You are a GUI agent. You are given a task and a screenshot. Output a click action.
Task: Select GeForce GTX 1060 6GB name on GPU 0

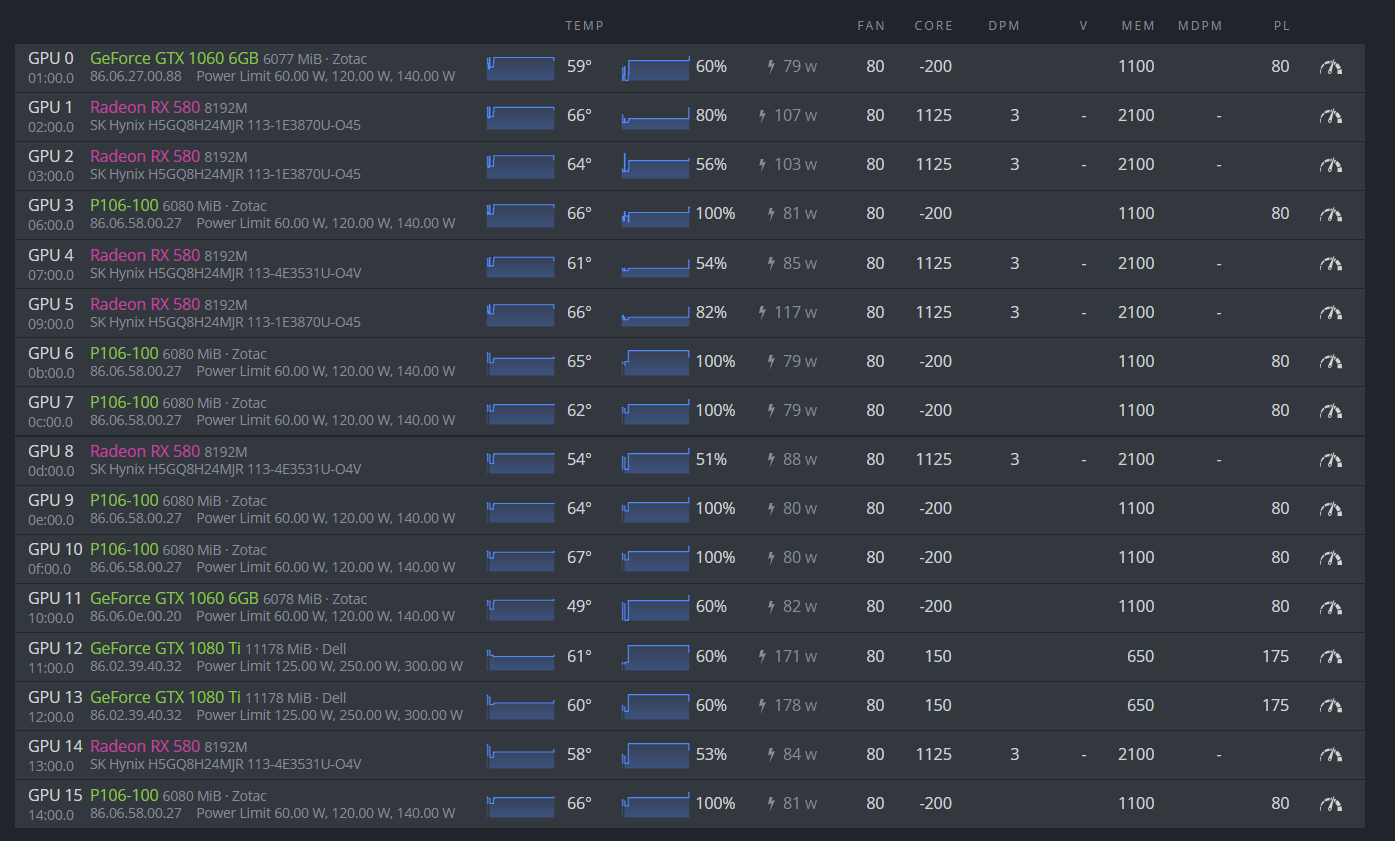click(174, 58)
